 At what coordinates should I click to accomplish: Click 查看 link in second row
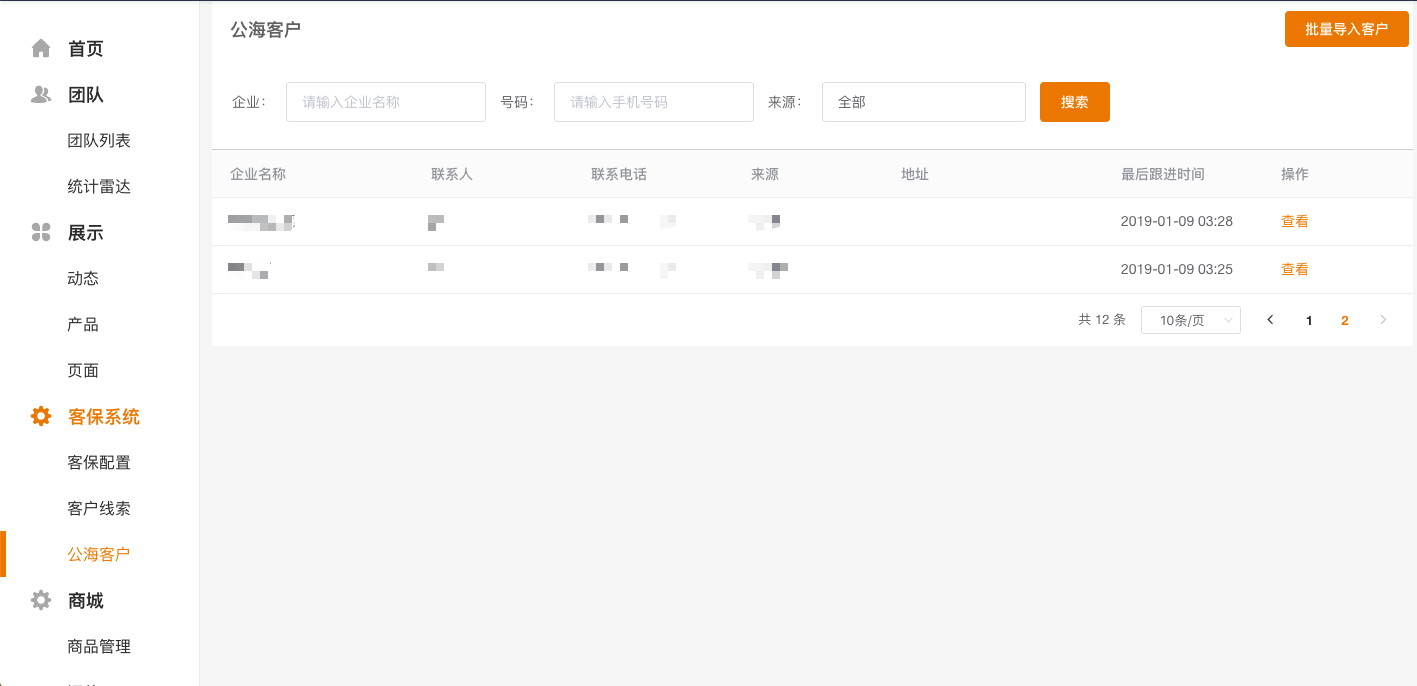pos(1294,270)
